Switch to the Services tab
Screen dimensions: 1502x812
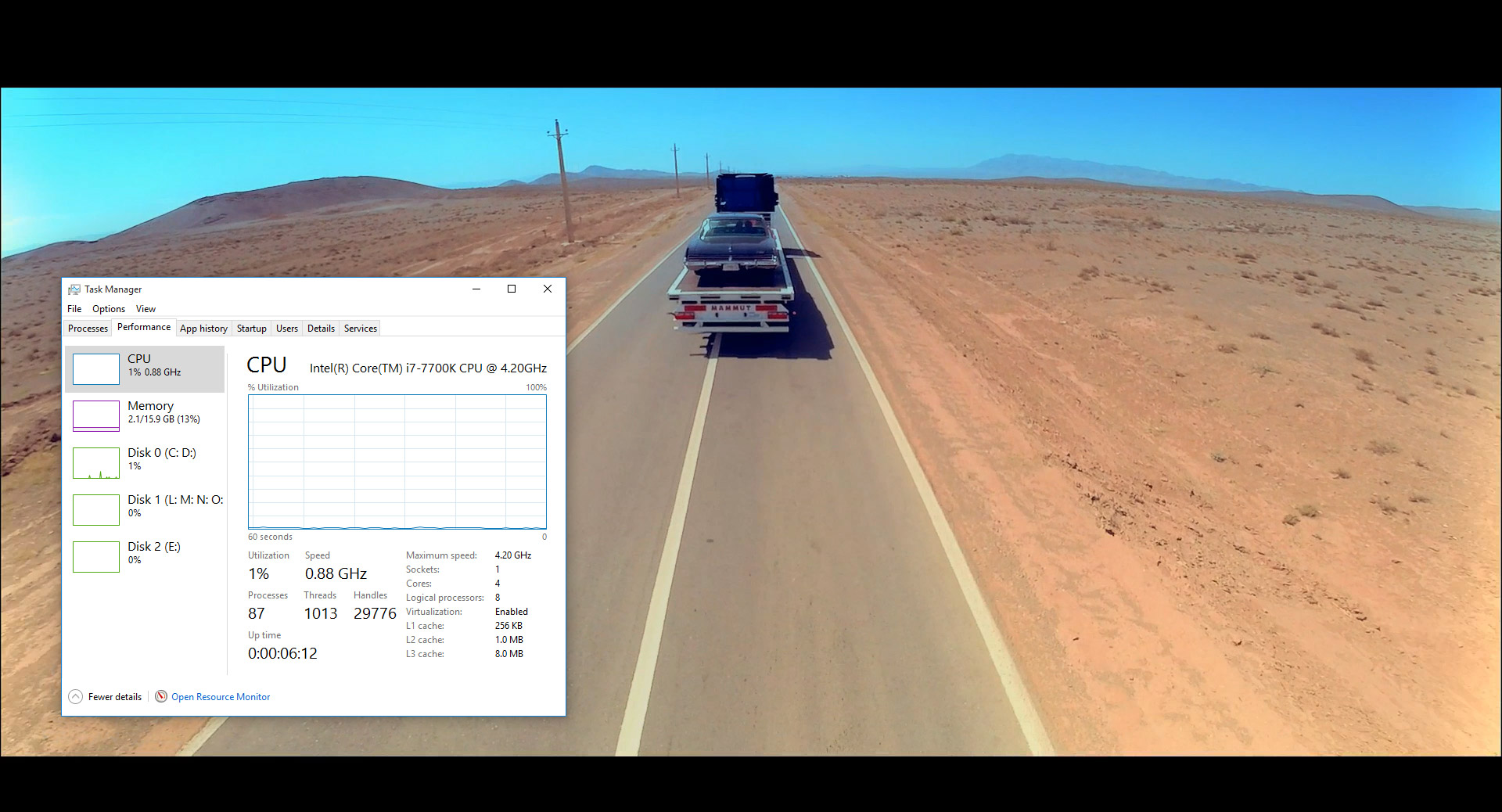click(x=361, y=329)
